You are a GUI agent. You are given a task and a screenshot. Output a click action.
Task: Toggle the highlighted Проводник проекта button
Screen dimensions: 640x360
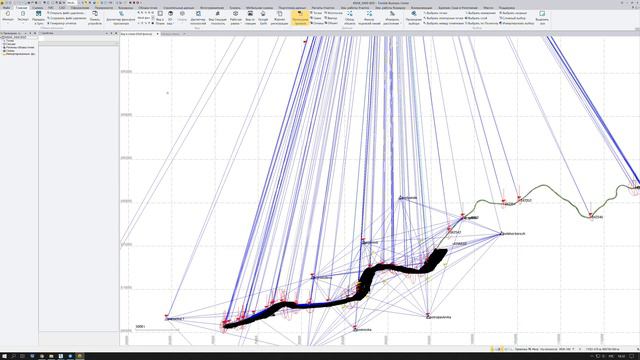(300, 18)
